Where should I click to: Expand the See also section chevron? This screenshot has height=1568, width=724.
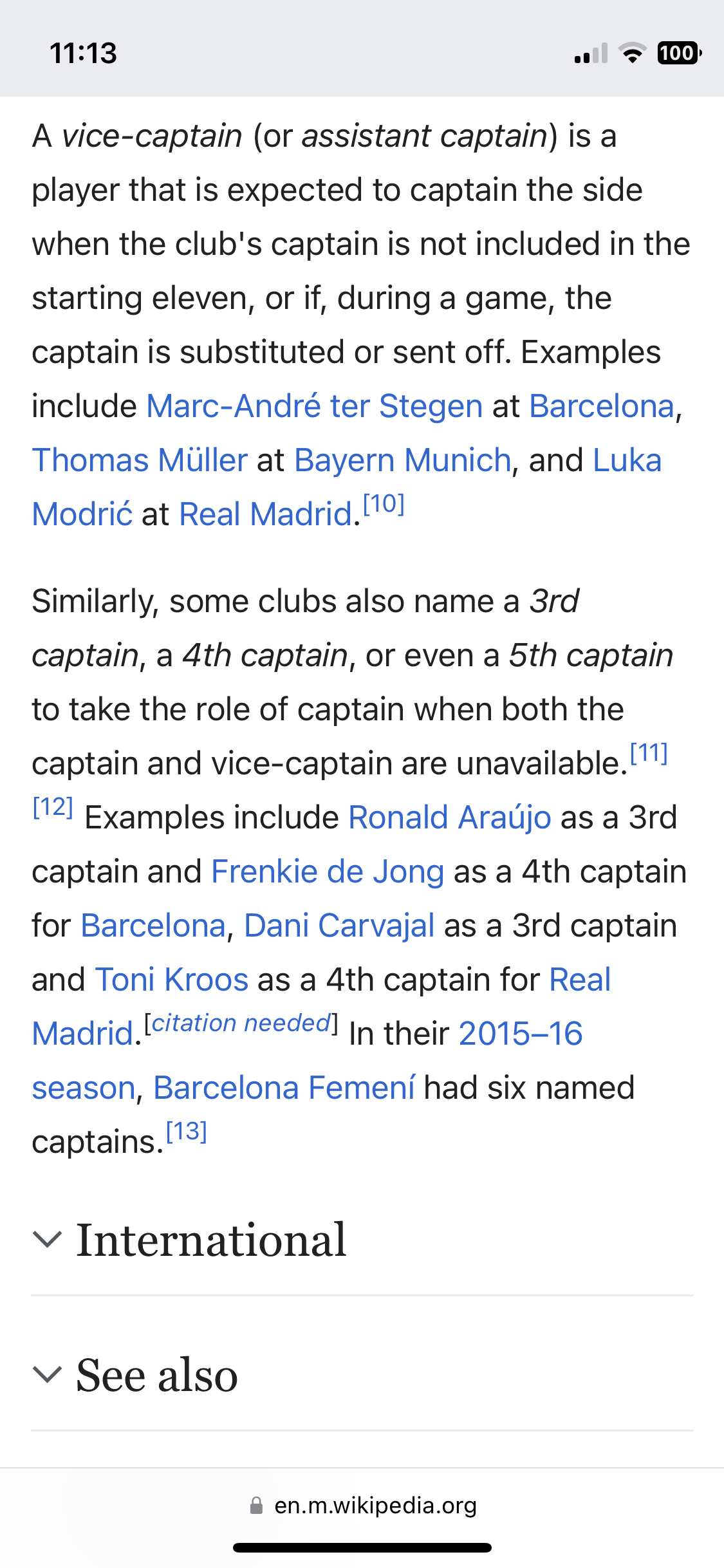click(47, 1374)
